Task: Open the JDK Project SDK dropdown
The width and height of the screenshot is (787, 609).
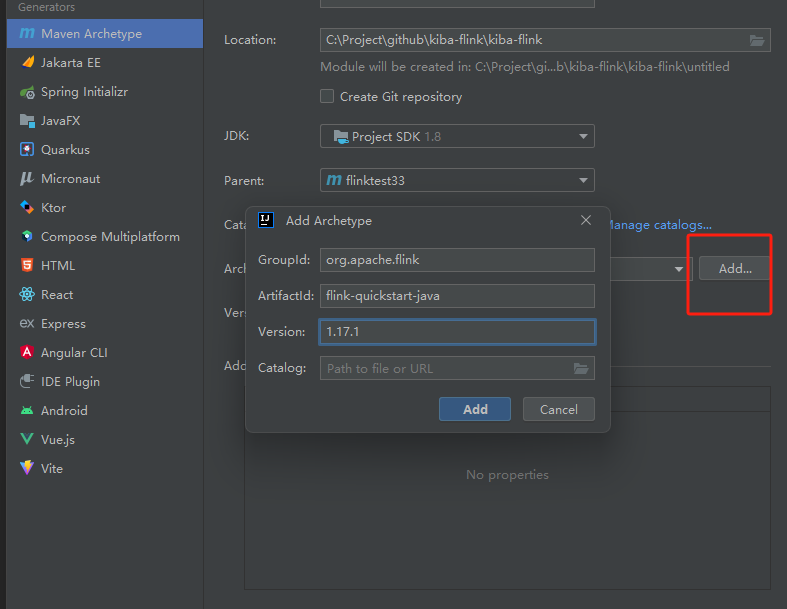Action: click(457, 136)
